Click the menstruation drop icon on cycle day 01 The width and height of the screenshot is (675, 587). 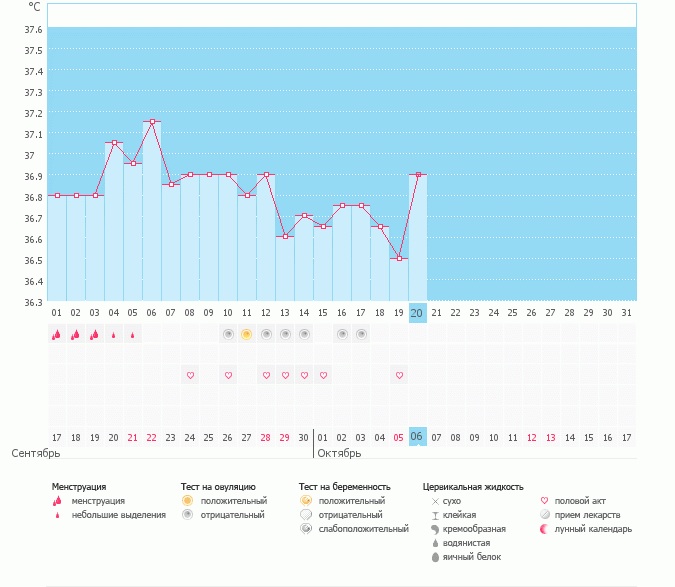tap(57, 335)
